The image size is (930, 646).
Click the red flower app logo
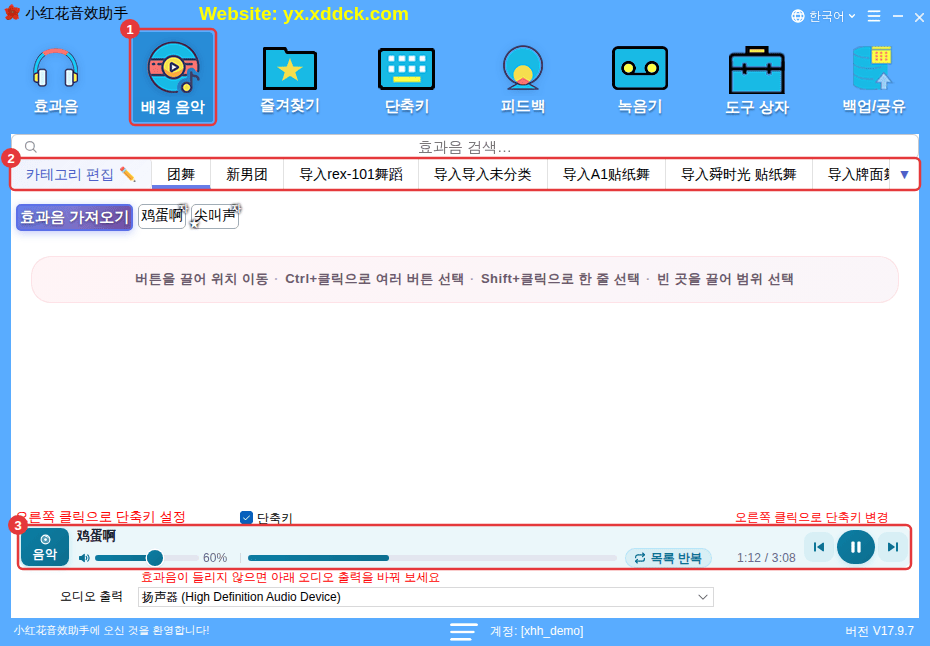(11, 13)
